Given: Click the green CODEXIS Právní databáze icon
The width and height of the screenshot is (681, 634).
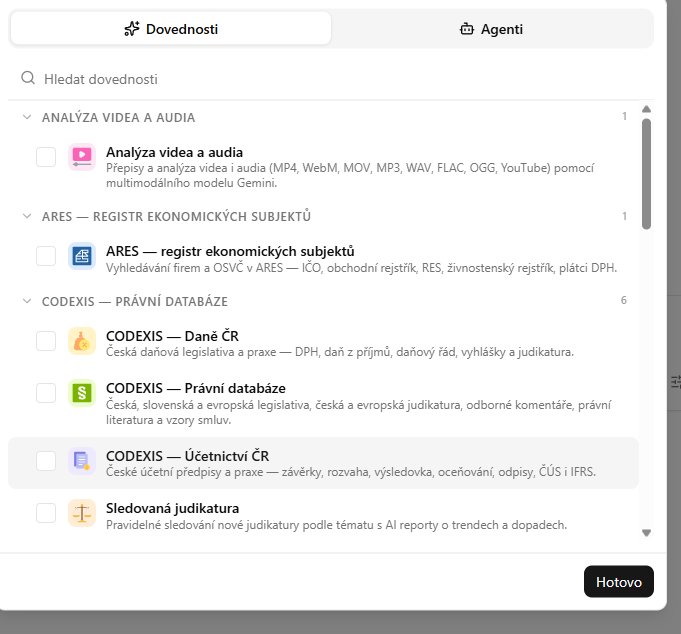Looking at the screenshot, I should tap(82, 393).
